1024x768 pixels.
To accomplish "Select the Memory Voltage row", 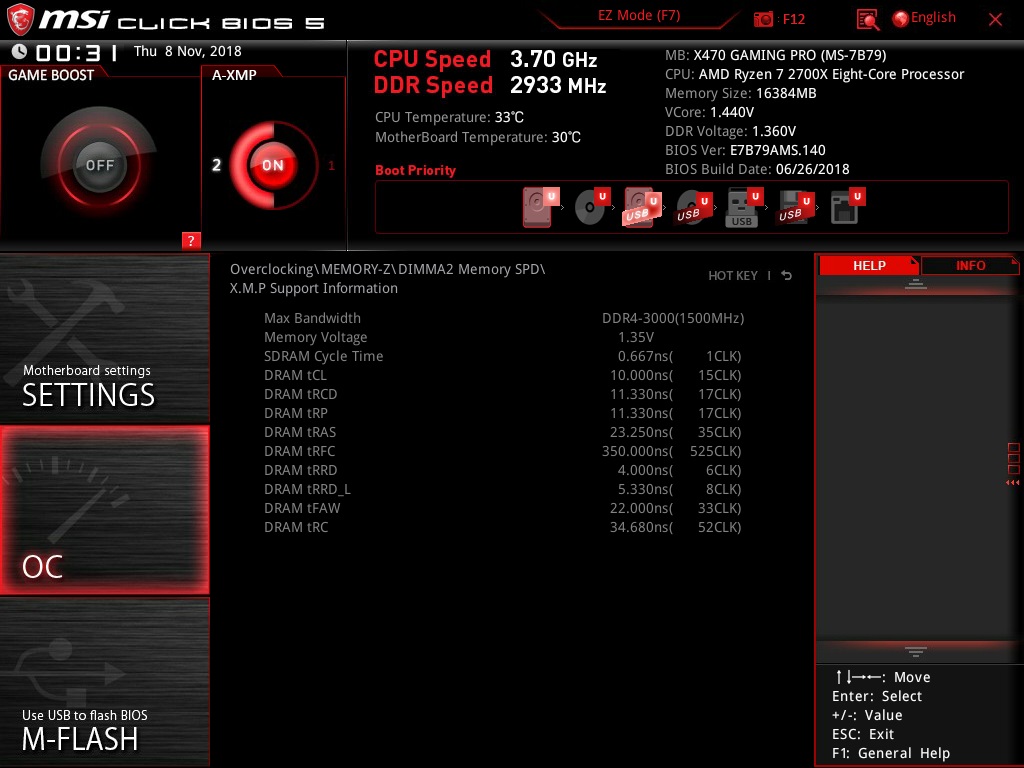I will click(x=504, y=337).
